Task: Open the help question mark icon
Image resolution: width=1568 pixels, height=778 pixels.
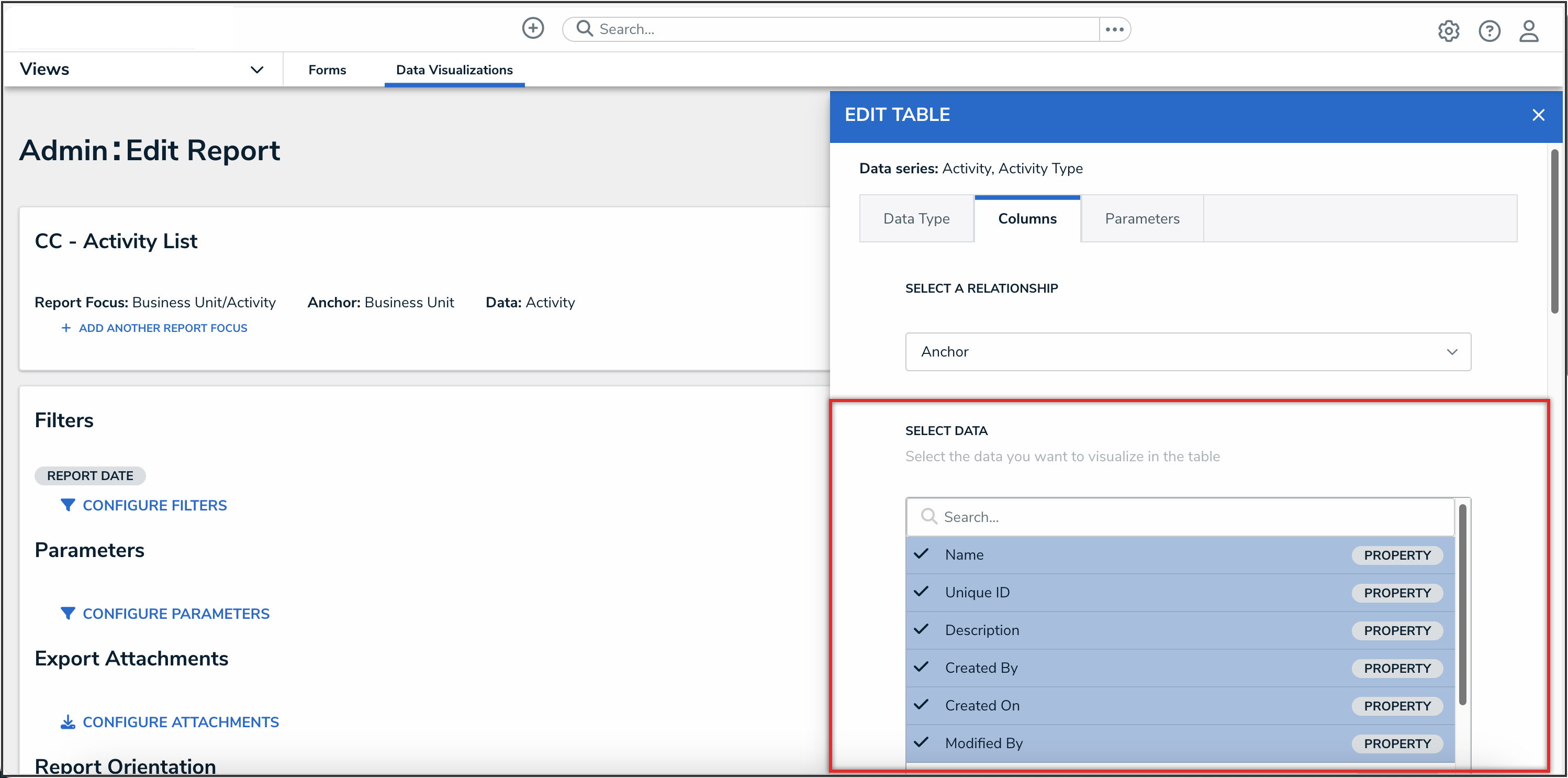Action: click(x=1489, y=30)
